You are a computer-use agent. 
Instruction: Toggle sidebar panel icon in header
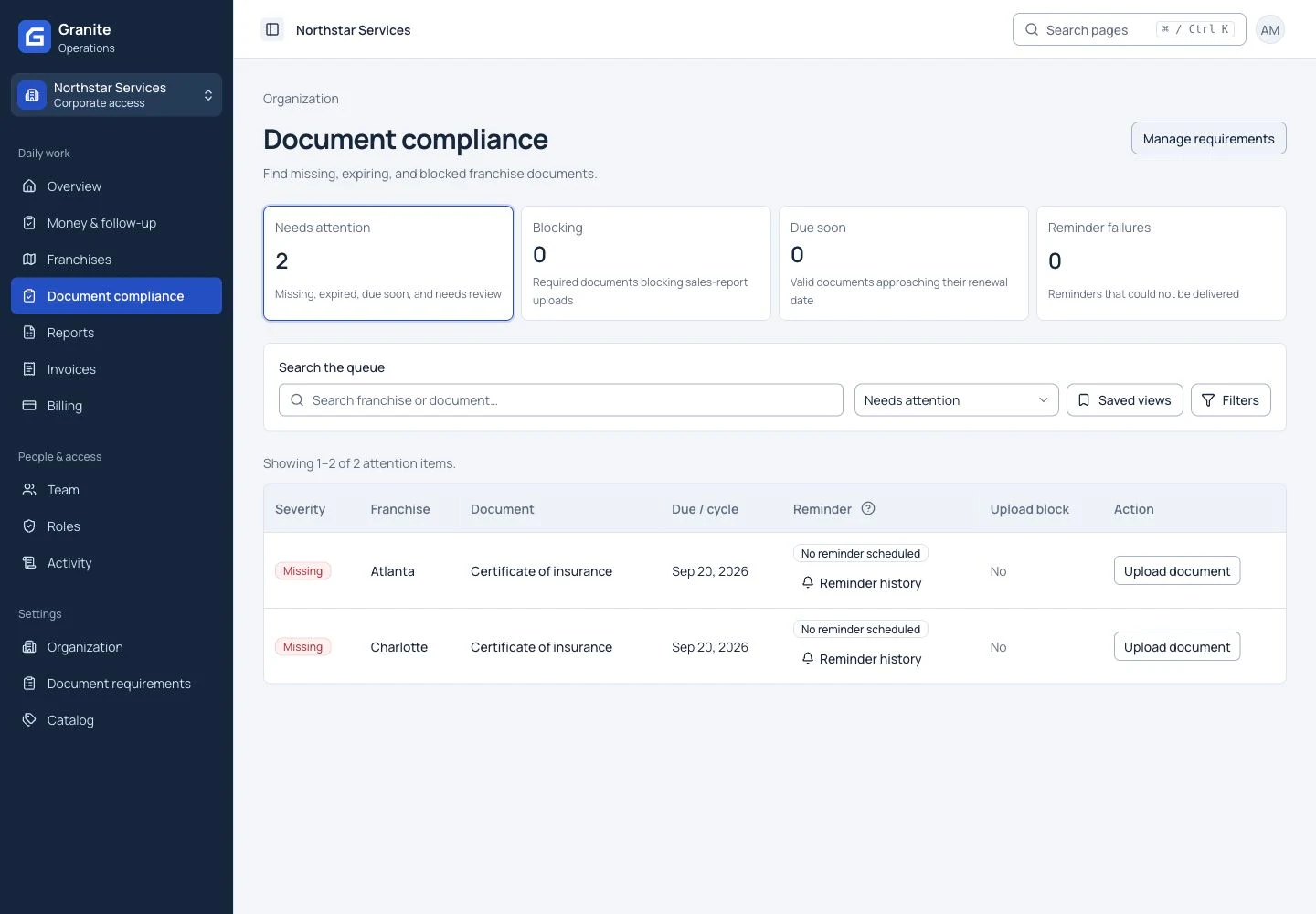click(x=272, y=29)
